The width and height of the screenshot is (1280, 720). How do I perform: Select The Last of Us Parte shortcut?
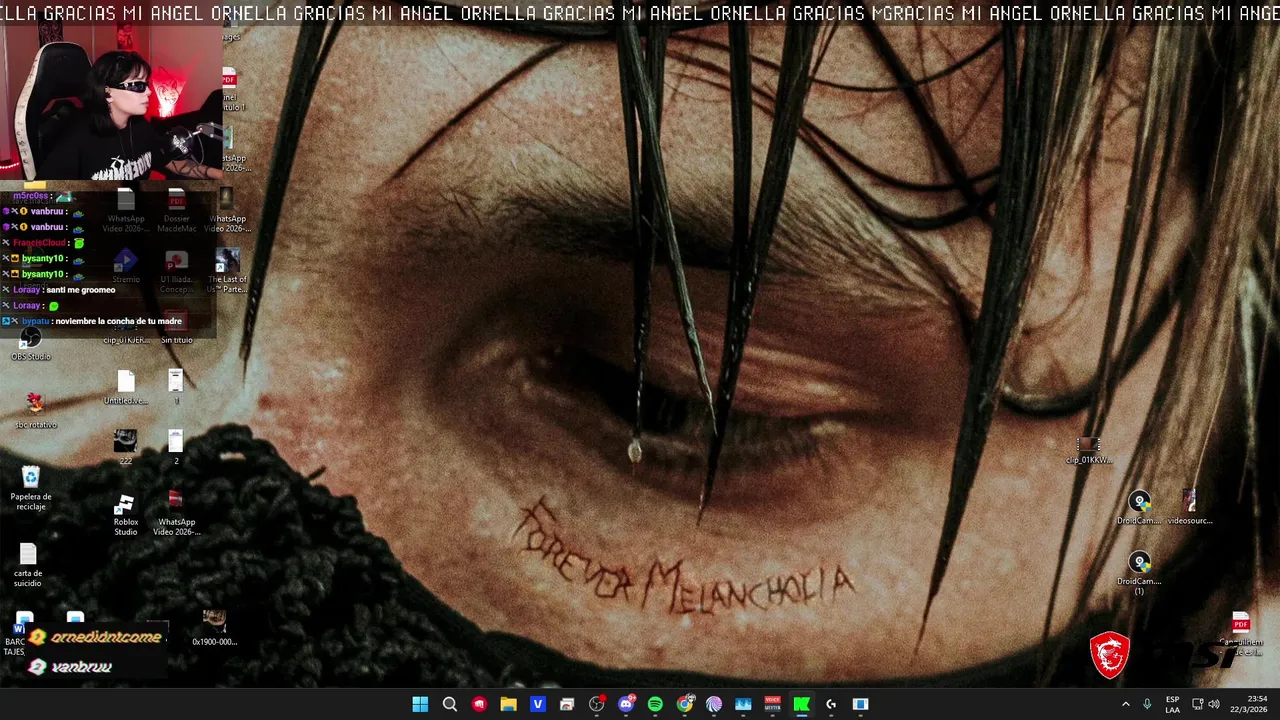click(227, 271)
